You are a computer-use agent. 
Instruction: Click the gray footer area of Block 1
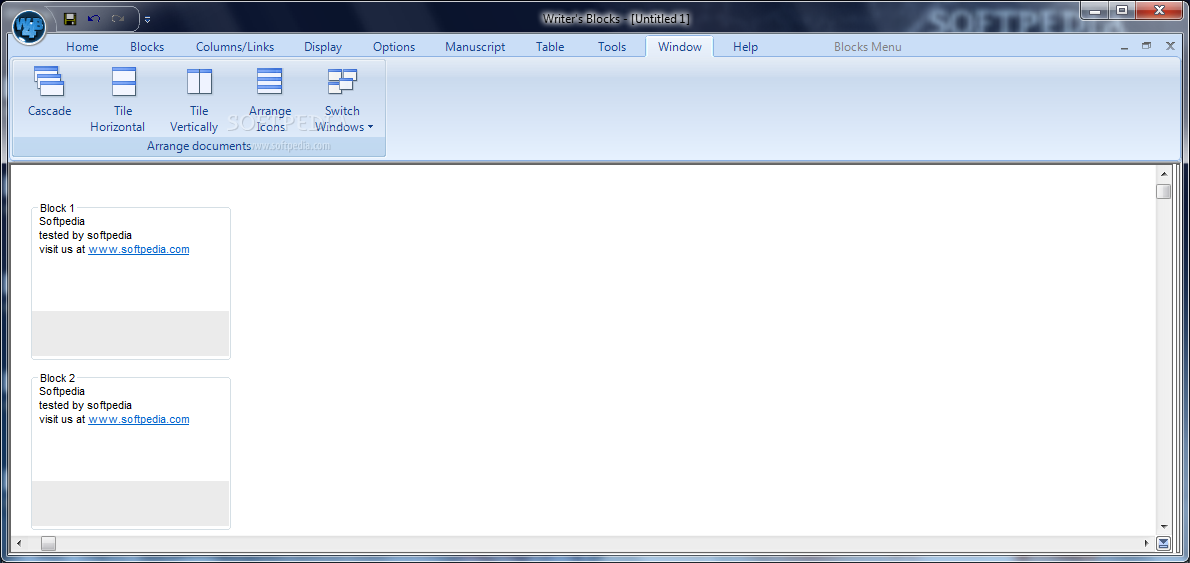[131, 333]
